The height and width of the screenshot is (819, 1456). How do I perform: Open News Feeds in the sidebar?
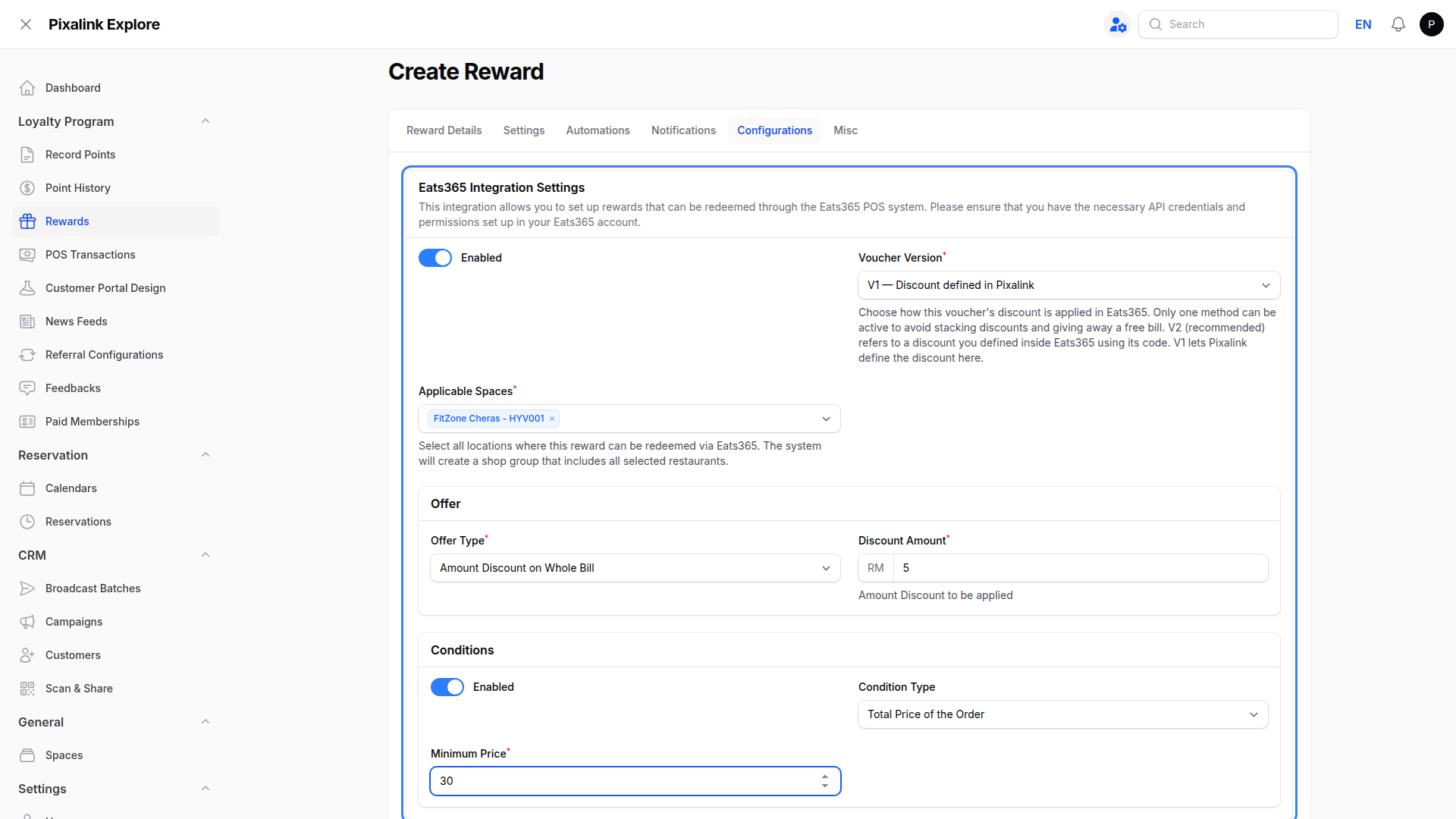pyautogui.click(x=115, y=322)
